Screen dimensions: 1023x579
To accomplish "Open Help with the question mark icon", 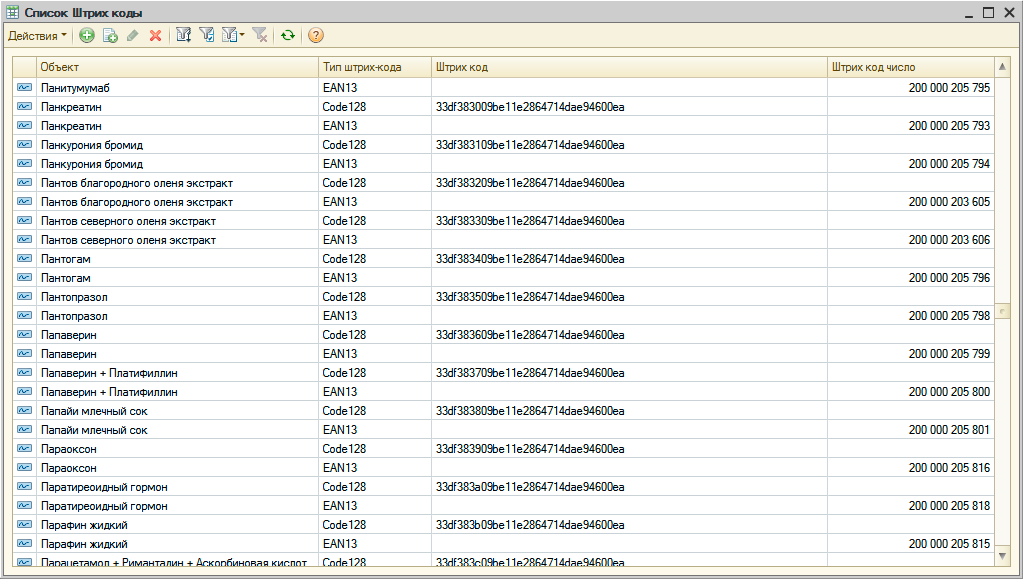I will [316, 36].
